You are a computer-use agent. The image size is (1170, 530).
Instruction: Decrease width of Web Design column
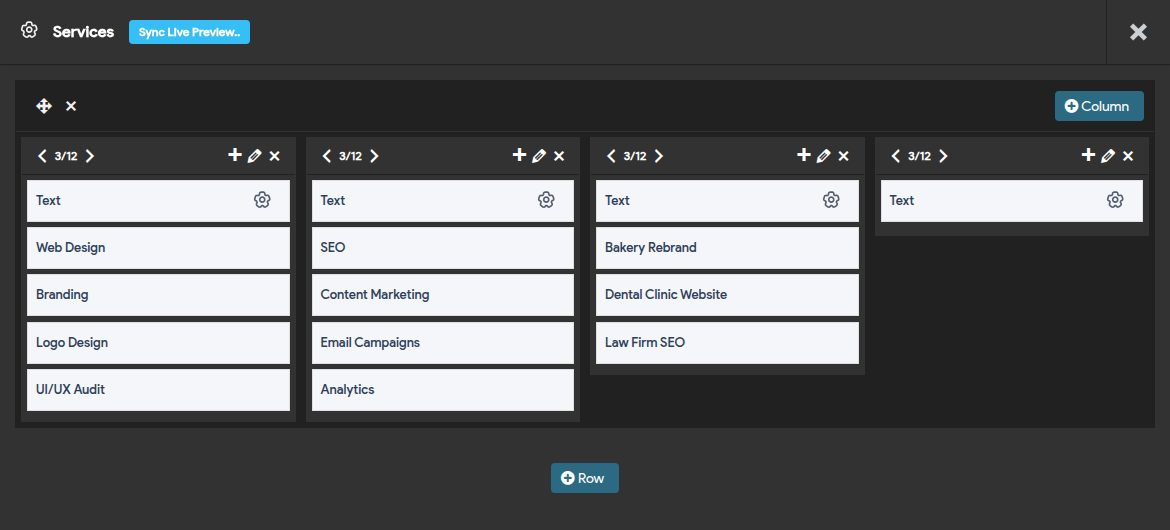42,156
